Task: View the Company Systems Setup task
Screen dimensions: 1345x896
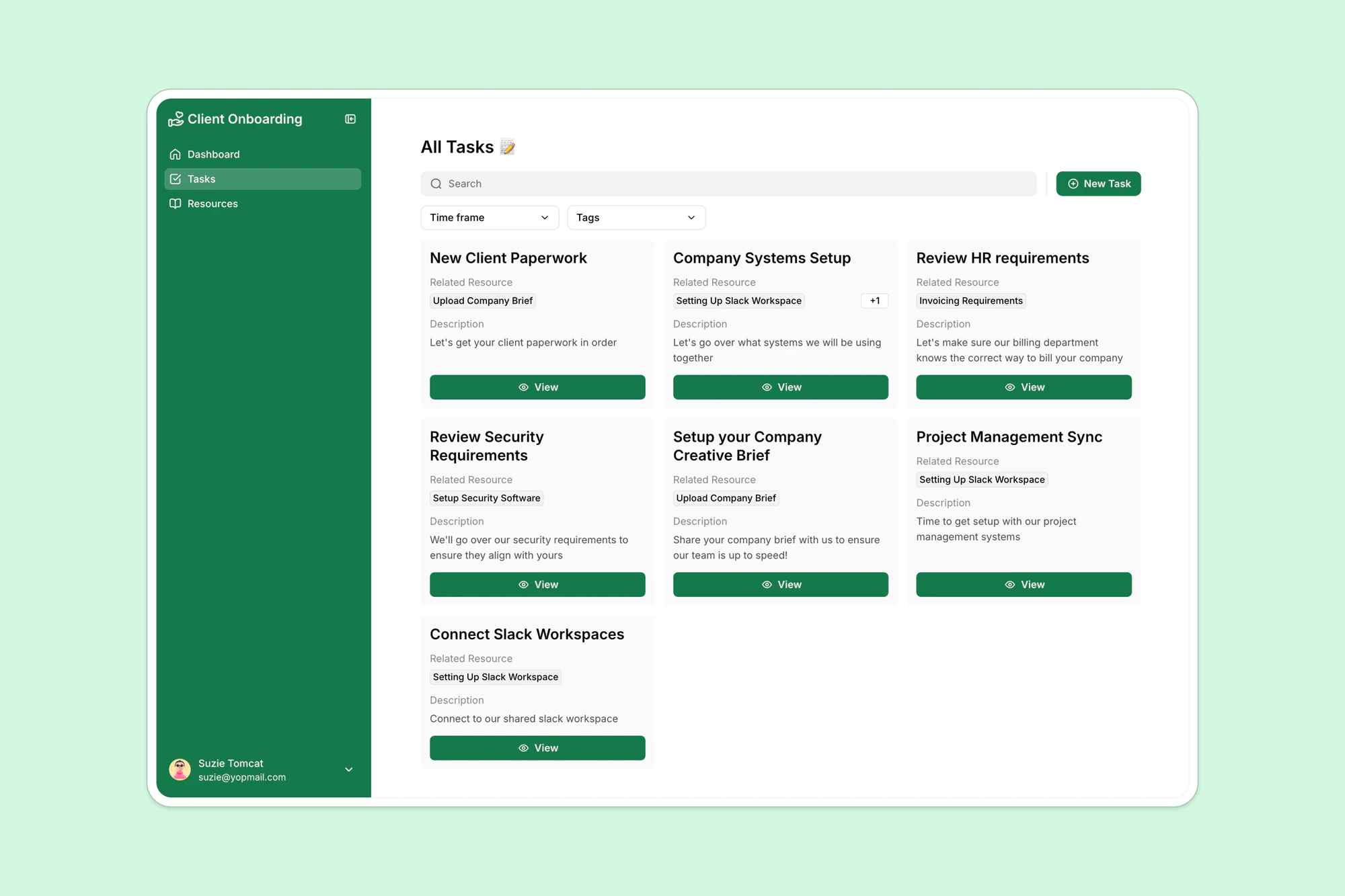Action: pos(780,387)
